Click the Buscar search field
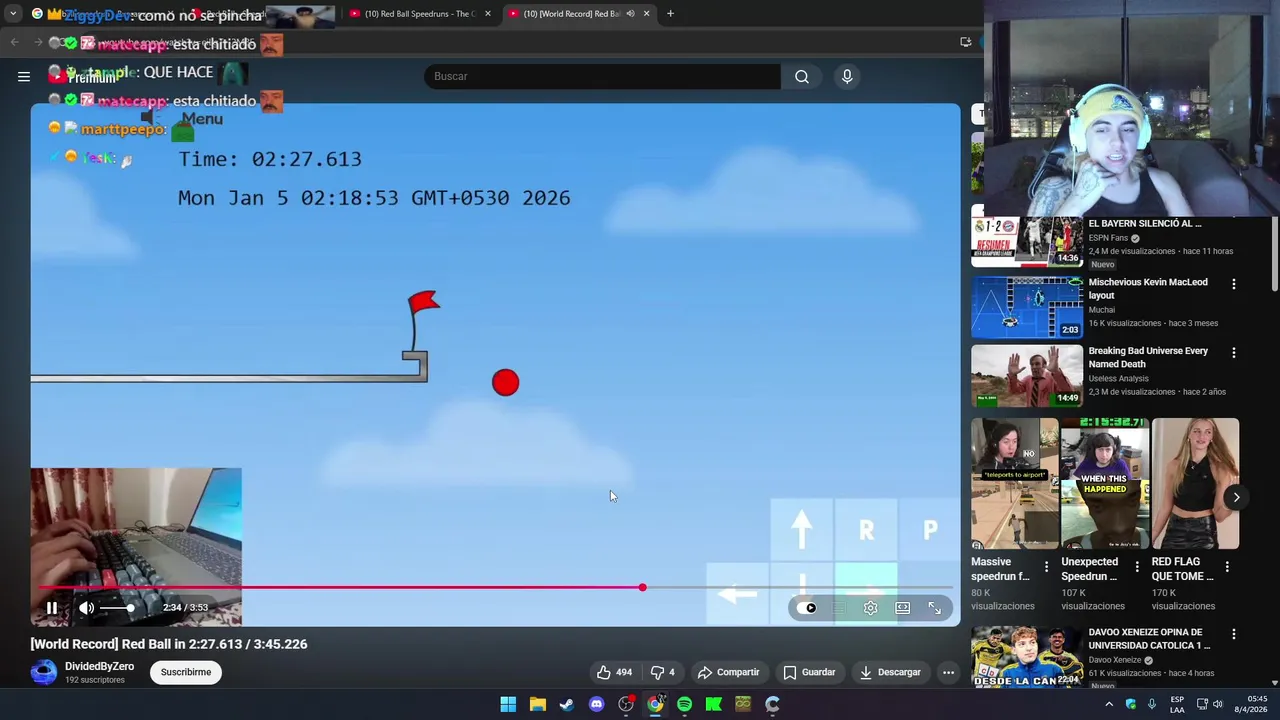Viewport: 1280px width, 720px height. 602,76
